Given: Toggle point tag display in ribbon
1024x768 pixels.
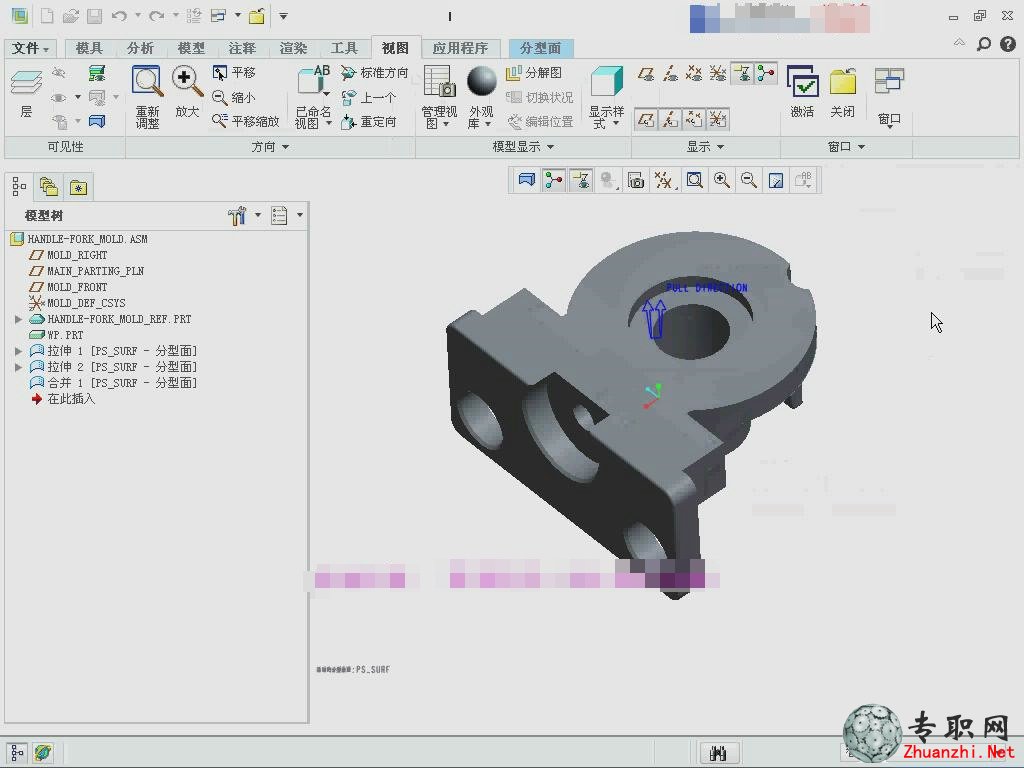Looking at the screenshot, I should tap(694, 120).
